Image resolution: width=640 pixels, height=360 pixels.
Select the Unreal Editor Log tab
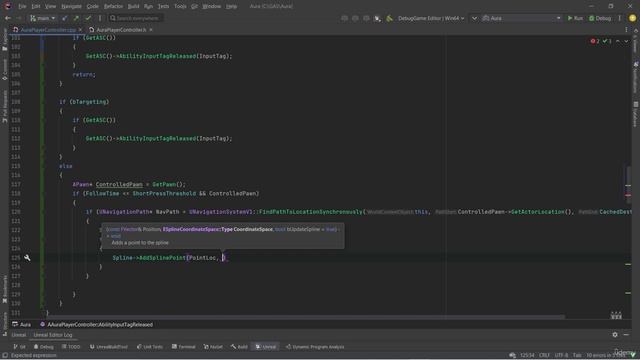pos(53,335)
